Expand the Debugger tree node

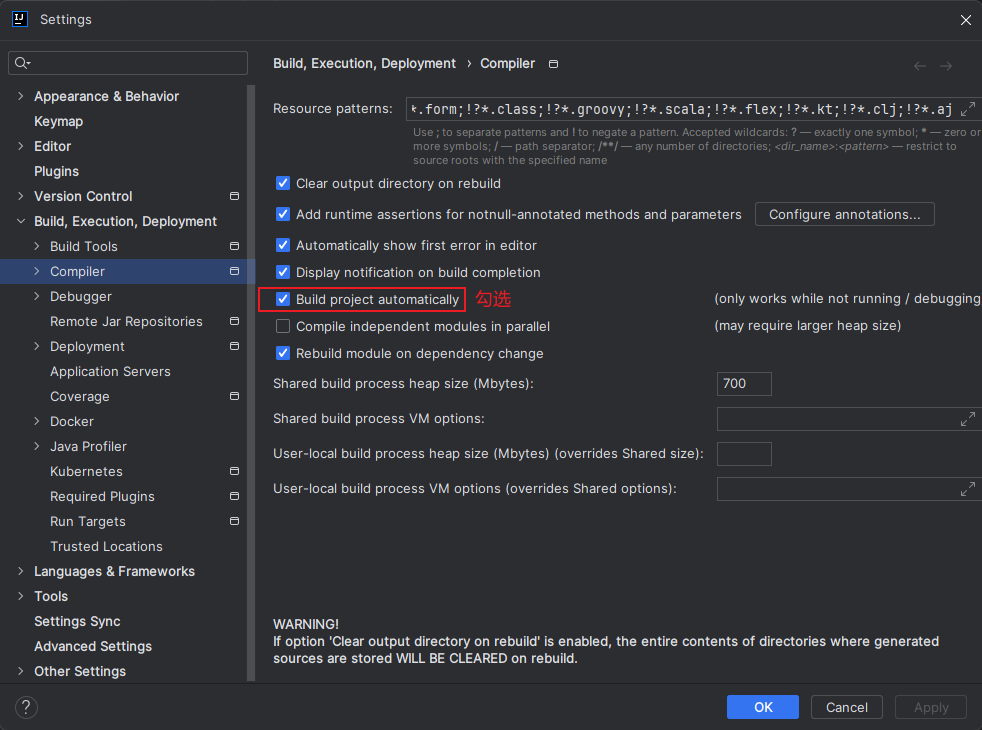coord(37,297)
